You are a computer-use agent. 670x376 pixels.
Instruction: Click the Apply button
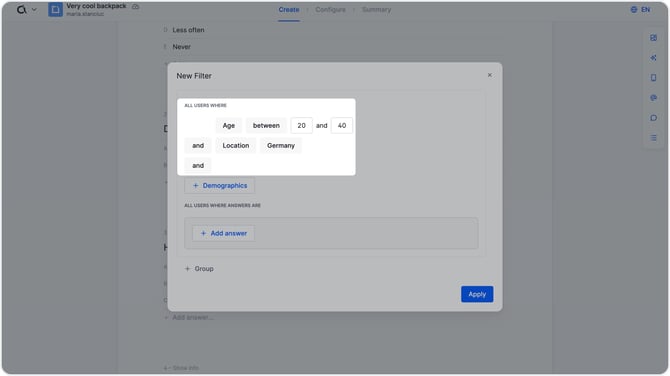point(477,294)
